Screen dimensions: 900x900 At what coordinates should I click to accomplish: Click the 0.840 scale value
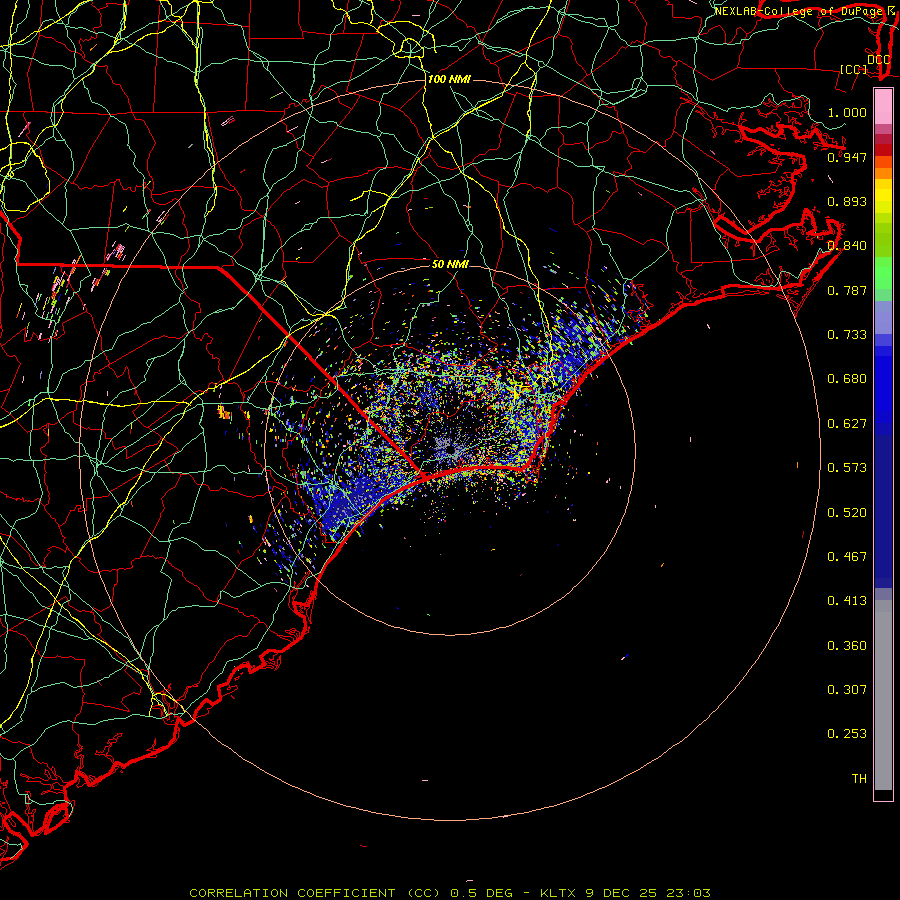[x=847, y=246]
